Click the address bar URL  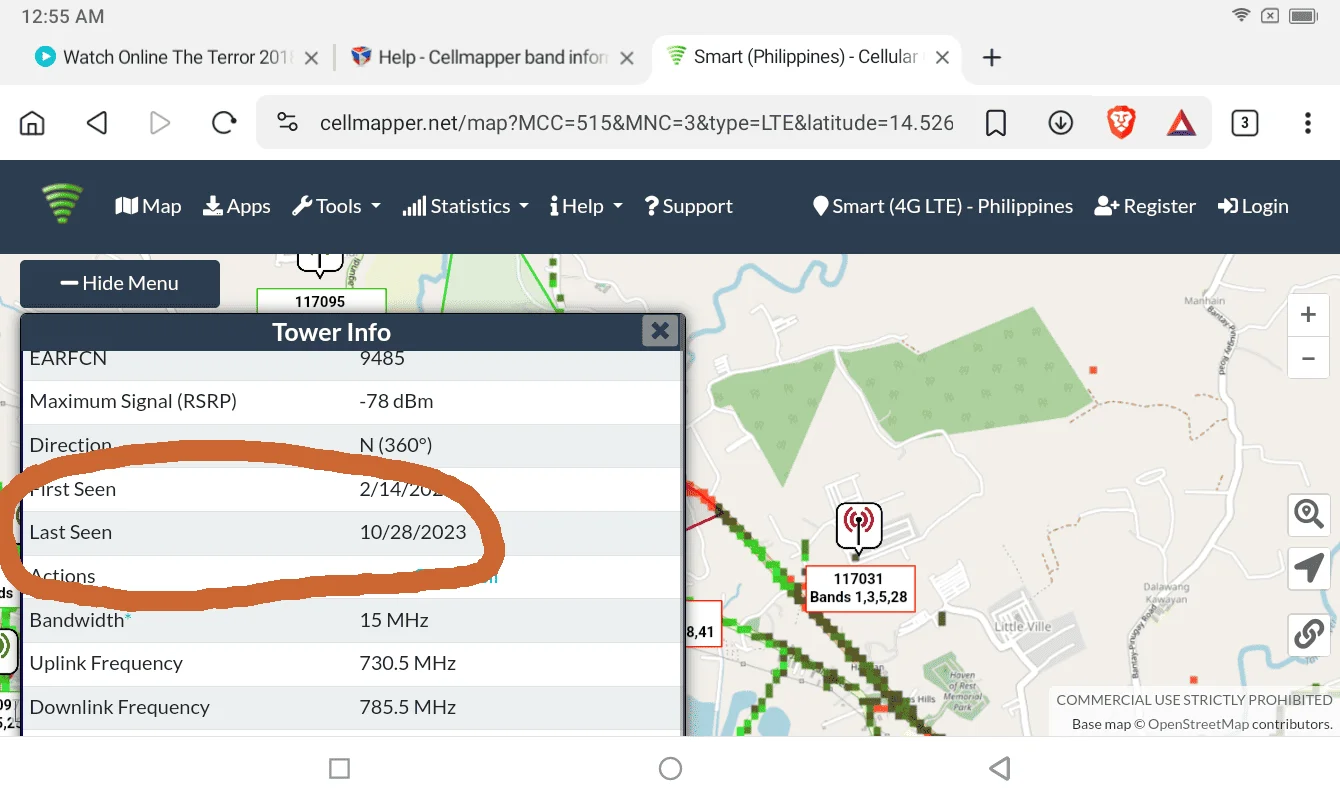point(636,123)
